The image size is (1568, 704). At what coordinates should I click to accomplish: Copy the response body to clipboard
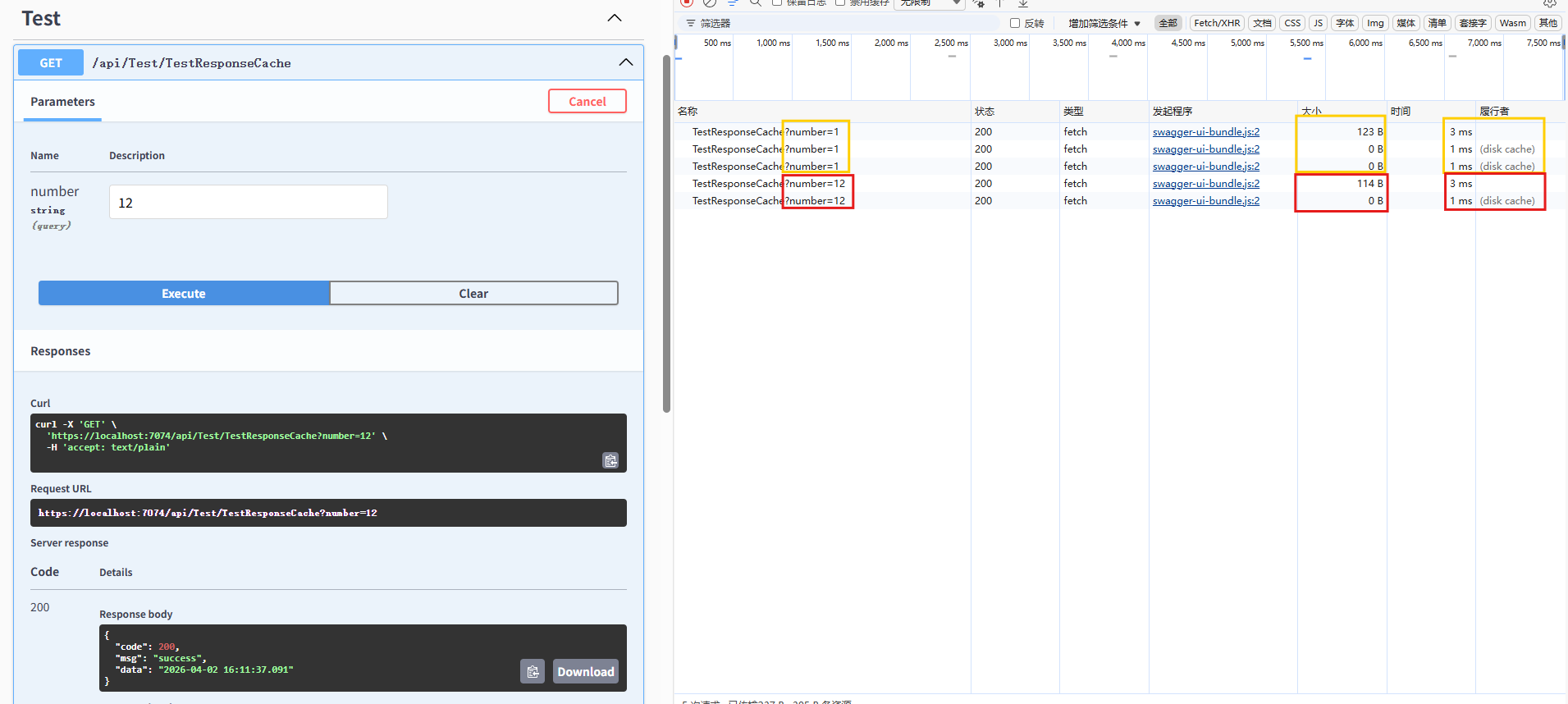pyautogui.click(x=533, y=671)
